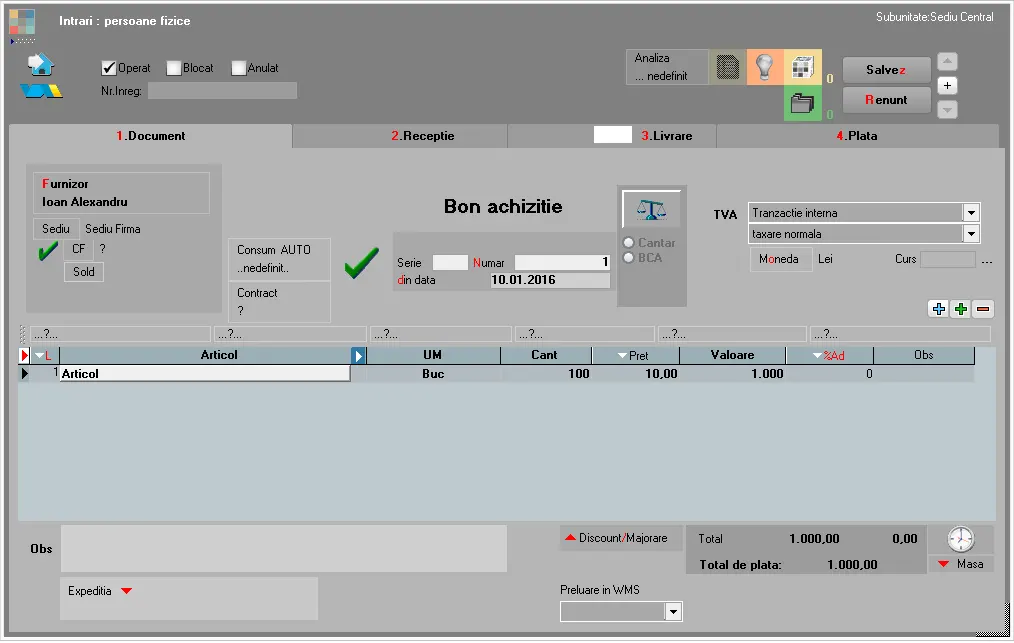Open the green folder icon

point(801,103)
